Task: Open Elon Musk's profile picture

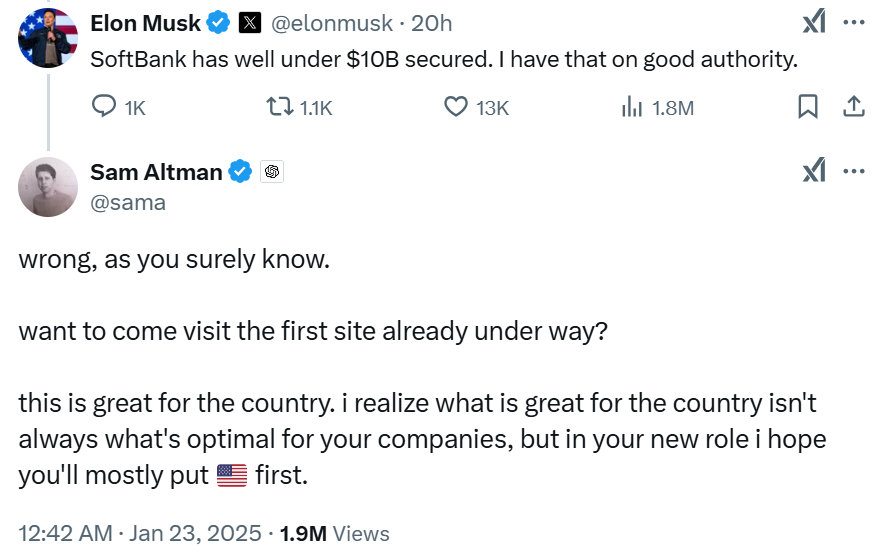Action: (x=48, y=36)
